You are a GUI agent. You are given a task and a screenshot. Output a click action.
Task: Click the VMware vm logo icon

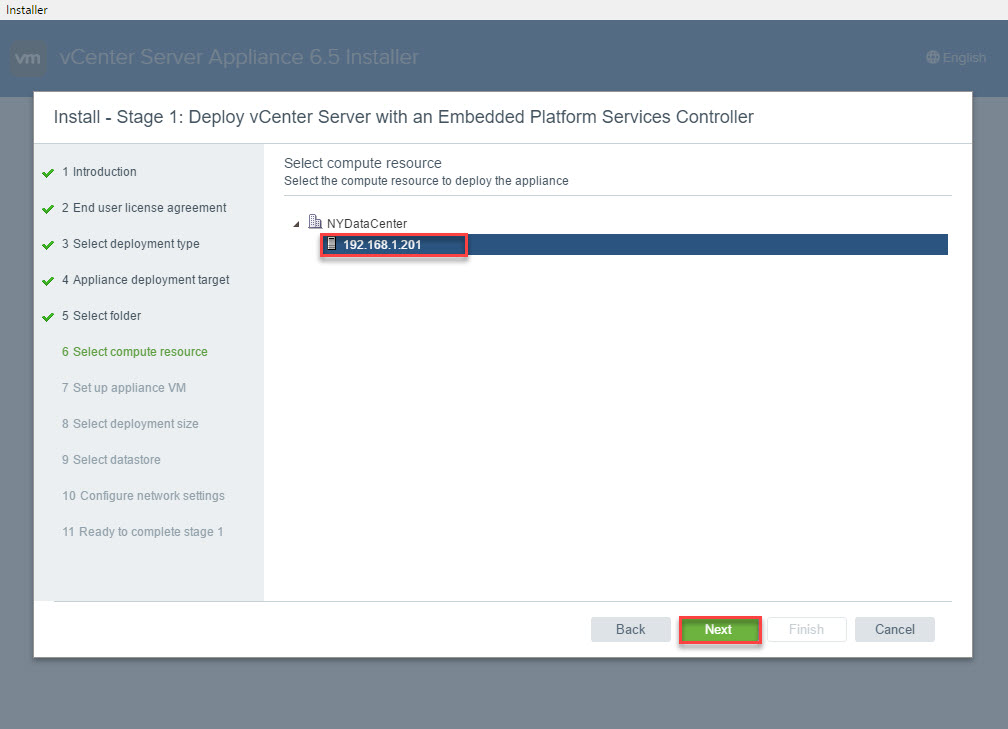[x=29, y=58]
